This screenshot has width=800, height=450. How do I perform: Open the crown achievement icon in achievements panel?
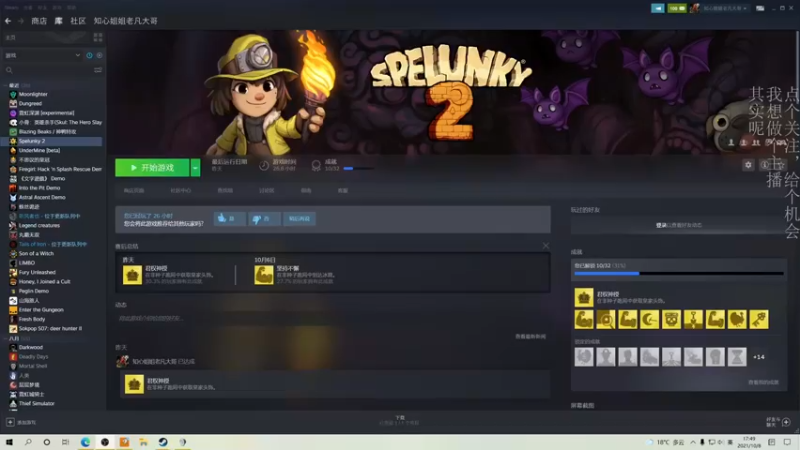point(584,297)
